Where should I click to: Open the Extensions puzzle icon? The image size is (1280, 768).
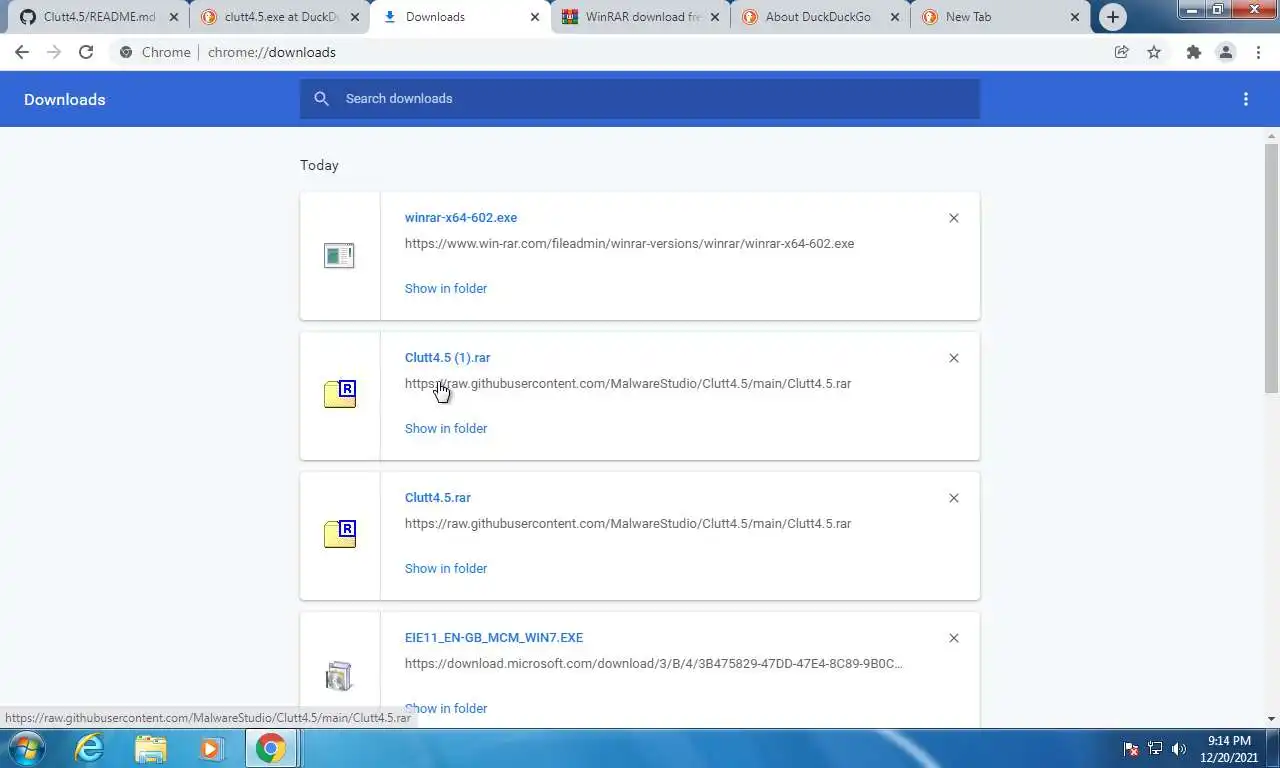1193,52
